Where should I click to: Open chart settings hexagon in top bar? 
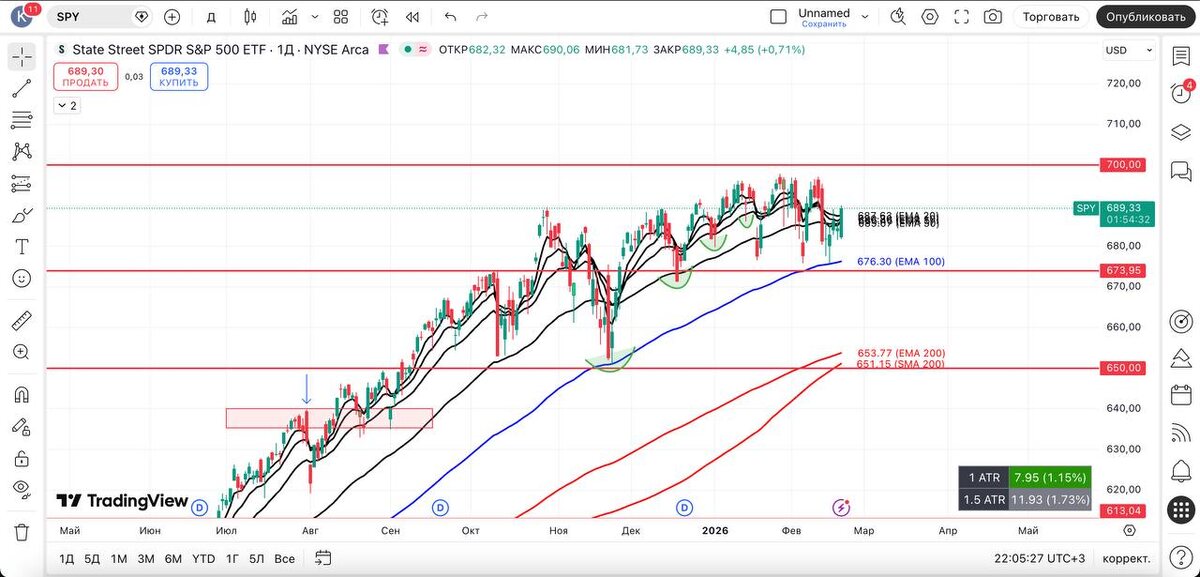click(x=930, y=17)
